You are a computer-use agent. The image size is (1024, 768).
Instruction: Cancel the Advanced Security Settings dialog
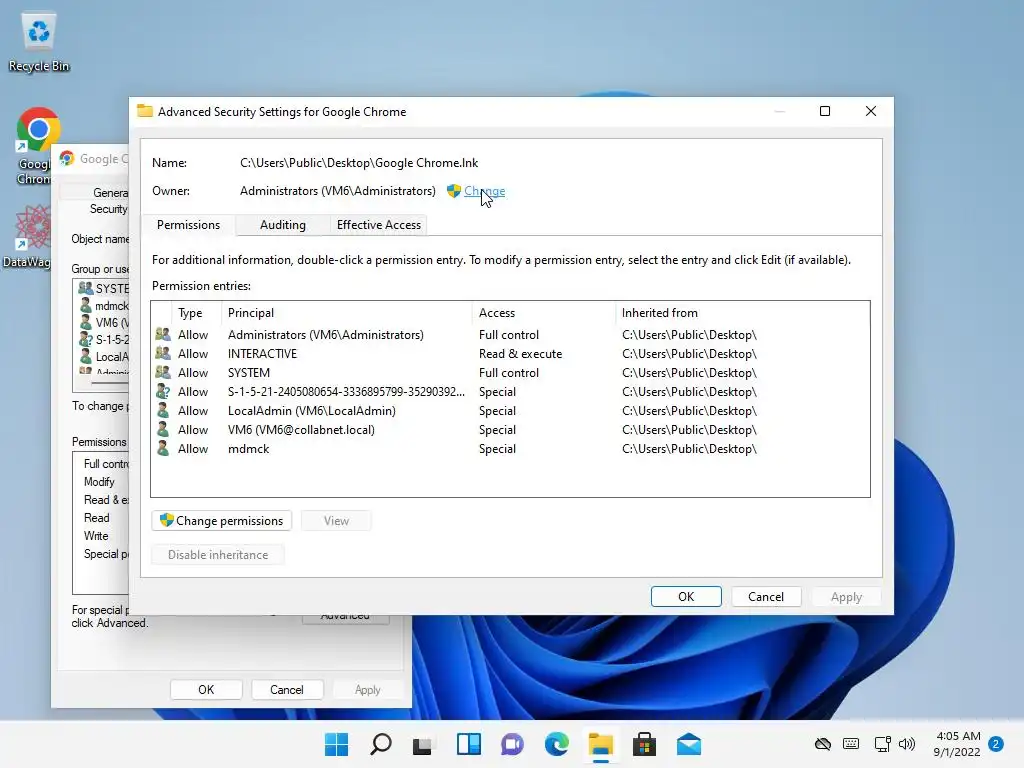coord(766,596)
